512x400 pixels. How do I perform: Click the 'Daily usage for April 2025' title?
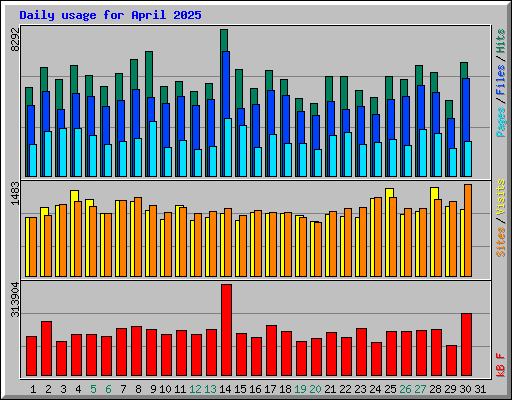[x=110, y=15]
